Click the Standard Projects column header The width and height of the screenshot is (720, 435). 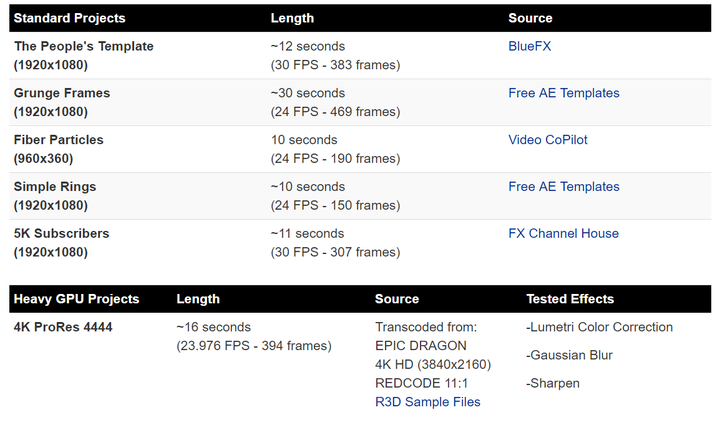click(x=69, y=18)
